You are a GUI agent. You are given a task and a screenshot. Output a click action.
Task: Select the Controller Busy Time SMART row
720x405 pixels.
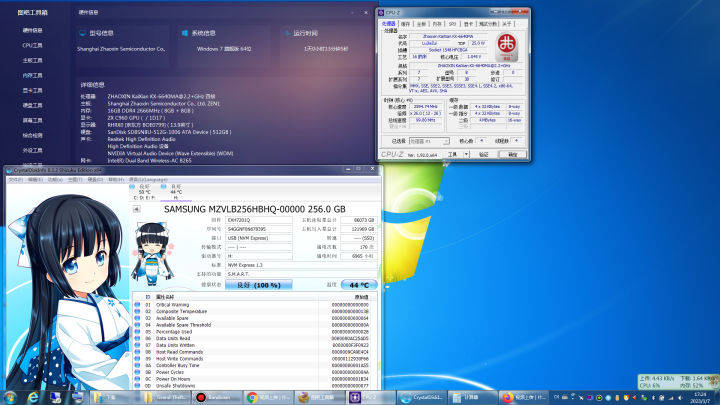click(x=255, y=366)
